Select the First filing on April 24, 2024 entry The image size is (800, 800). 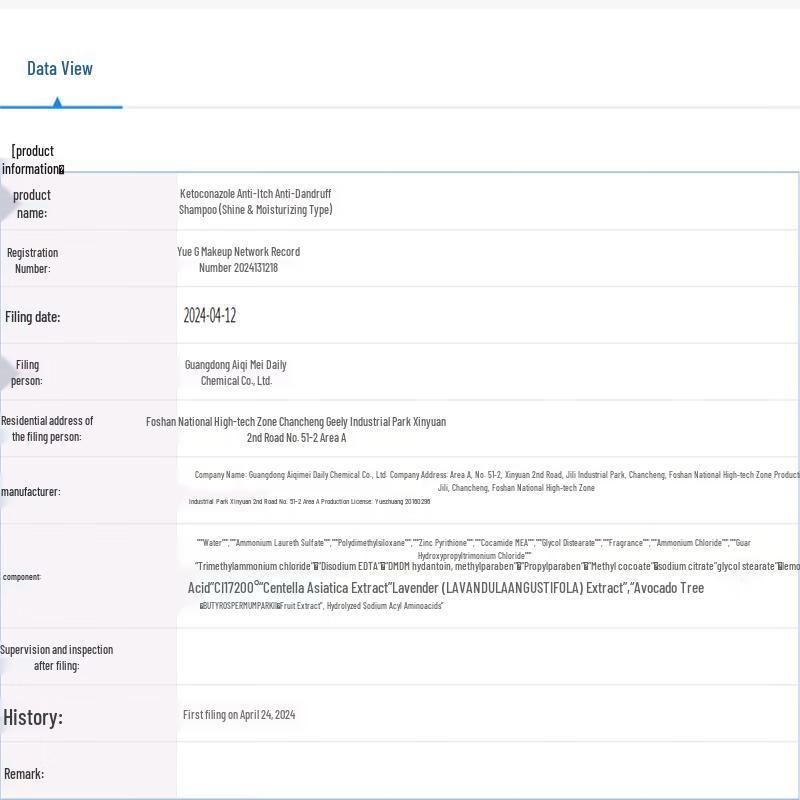(239, 715)
